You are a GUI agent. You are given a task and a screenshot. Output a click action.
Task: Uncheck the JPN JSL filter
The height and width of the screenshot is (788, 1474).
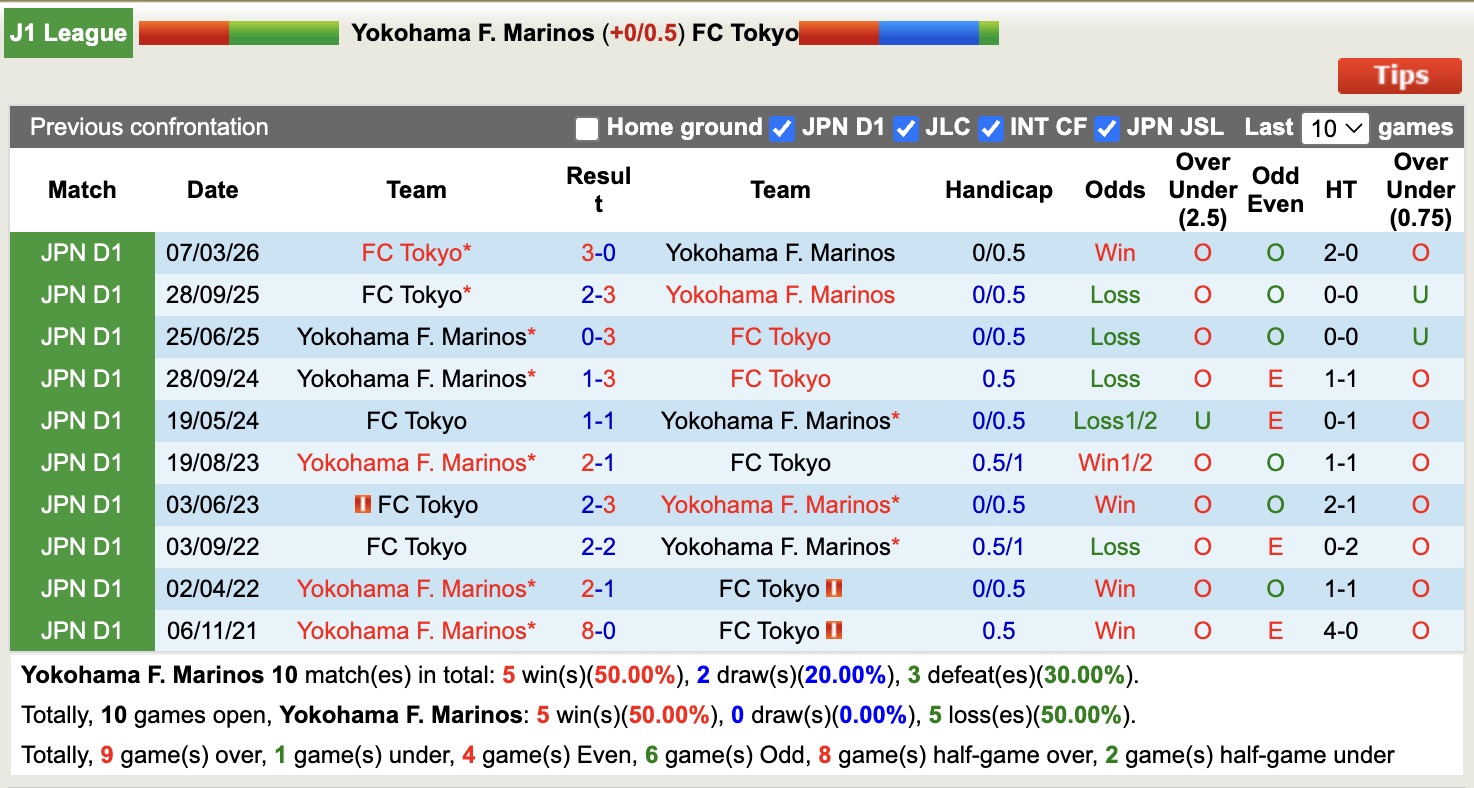click(1107, 128)
